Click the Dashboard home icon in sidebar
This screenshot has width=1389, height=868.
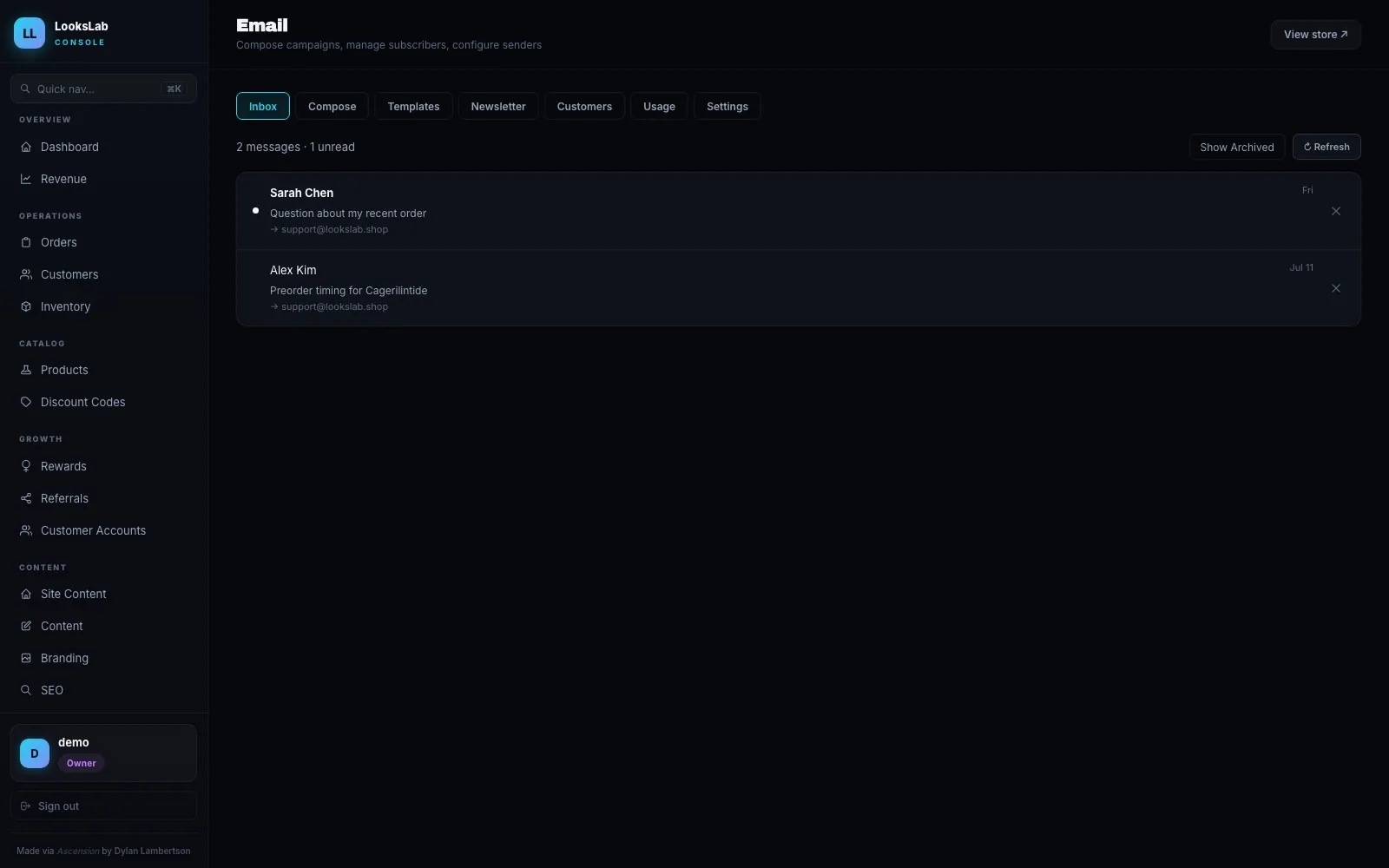click(x=26, y=147)
